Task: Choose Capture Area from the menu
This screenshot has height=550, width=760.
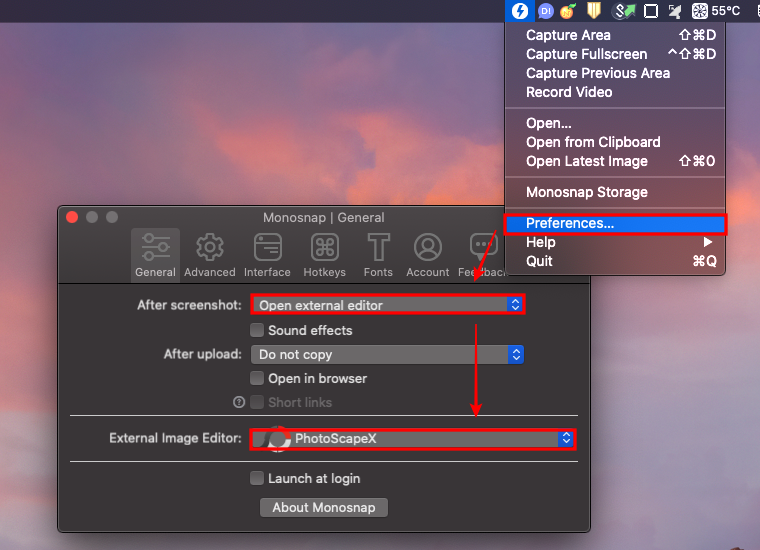Action: (x=616, y=35)
